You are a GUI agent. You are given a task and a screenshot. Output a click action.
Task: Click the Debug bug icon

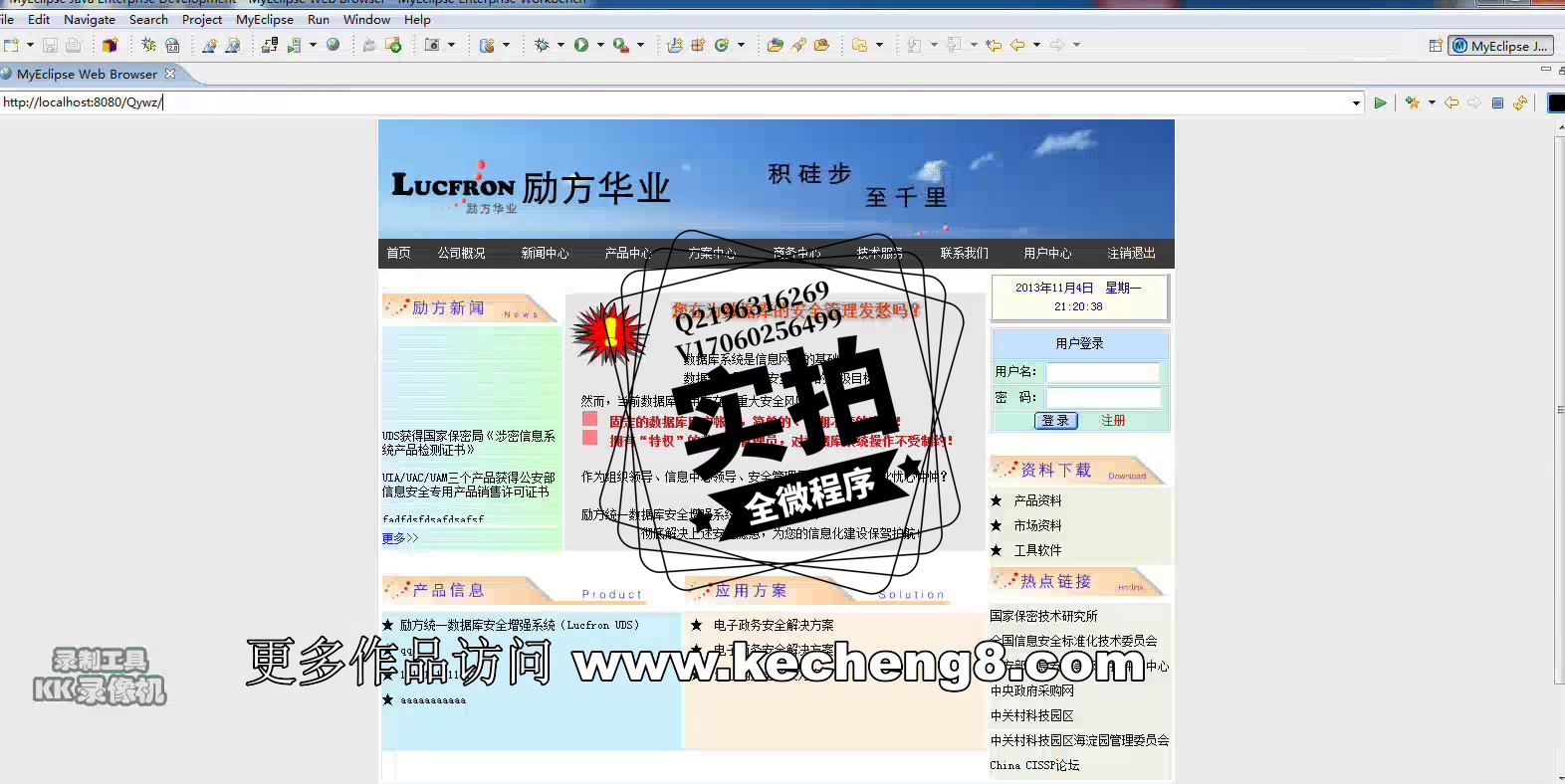coord(542,45)
